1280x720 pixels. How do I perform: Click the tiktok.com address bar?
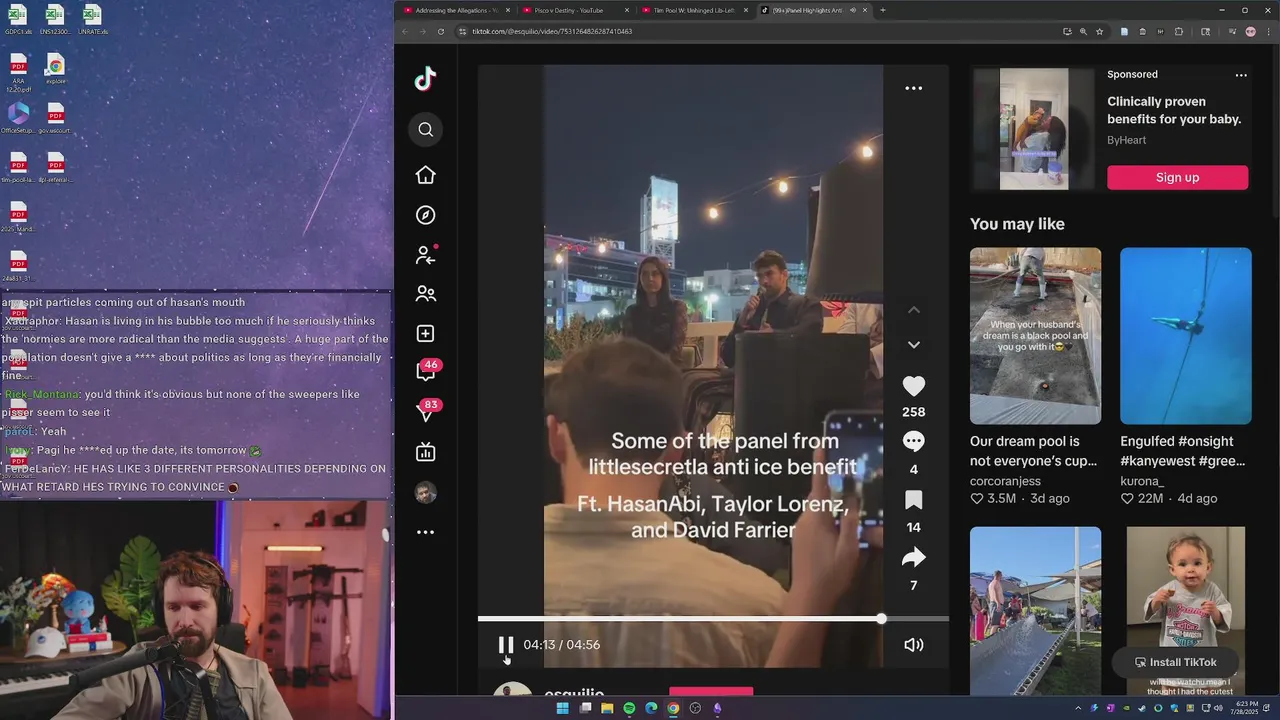(x=760, y=32)
